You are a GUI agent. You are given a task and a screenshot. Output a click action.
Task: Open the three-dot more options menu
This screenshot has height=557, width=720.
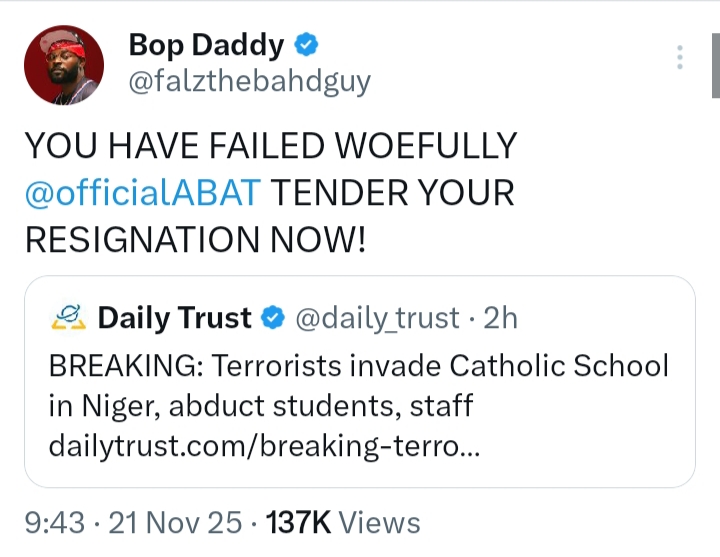tap(680, 57)
